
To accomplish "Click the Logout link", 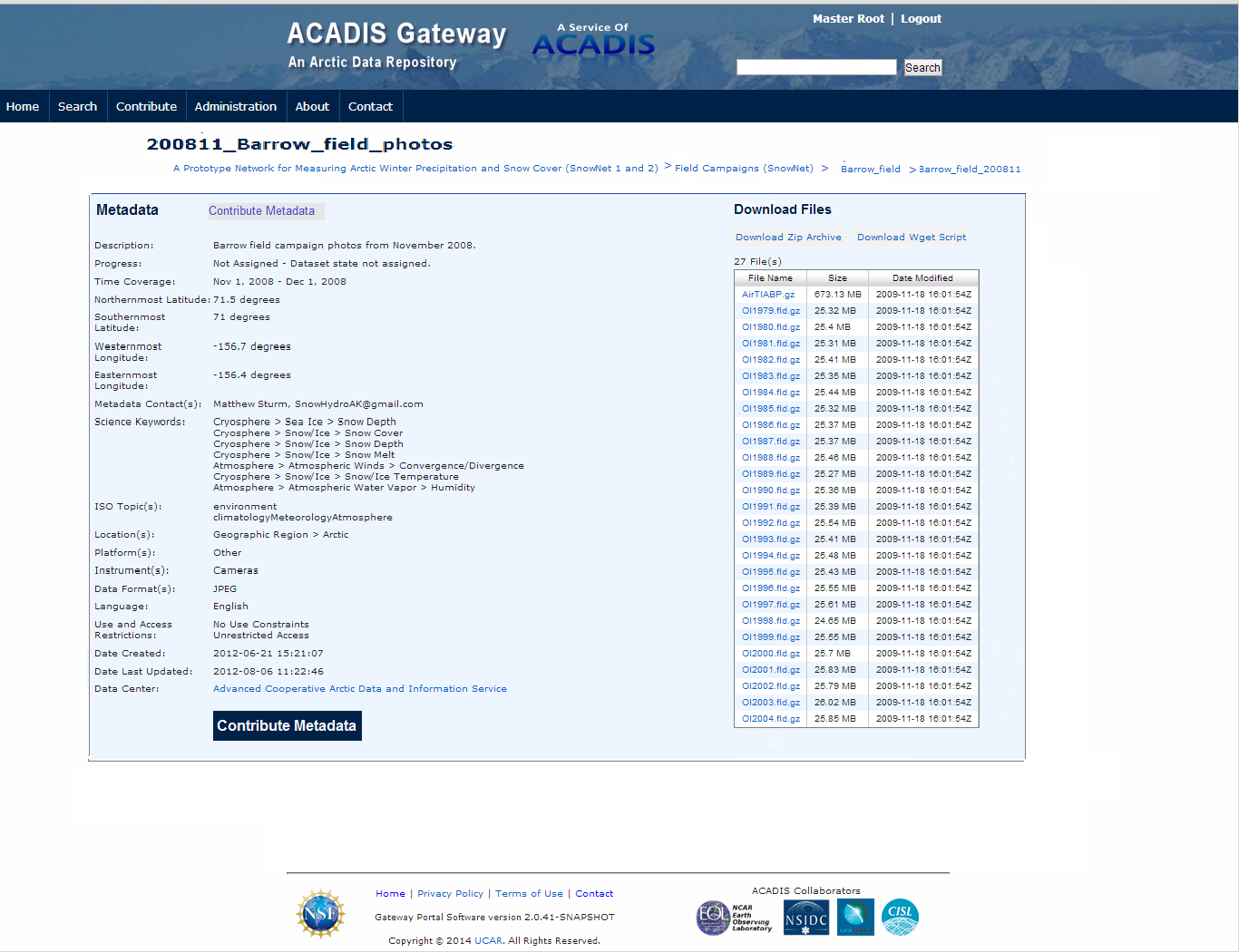I will coord(921,19).
